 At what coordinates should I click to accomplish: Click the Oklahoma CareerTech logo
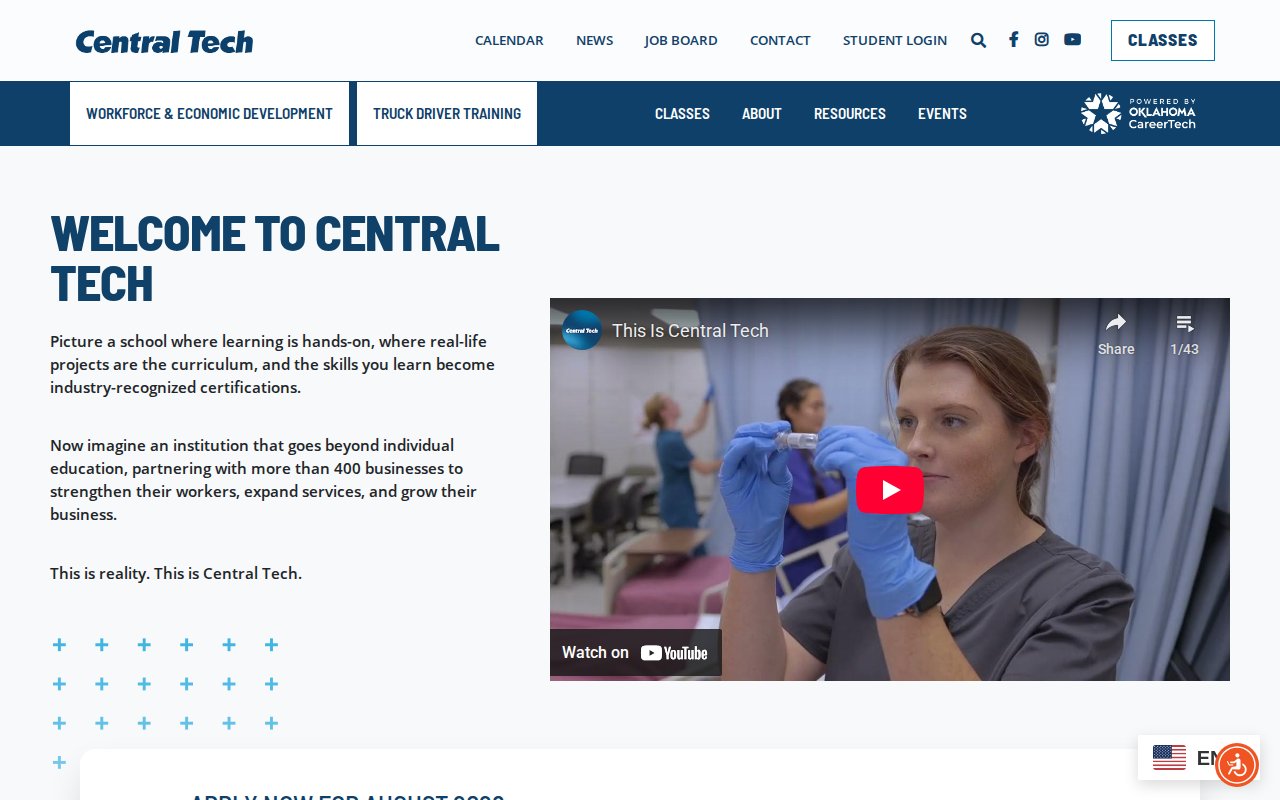click(1138, 114)
